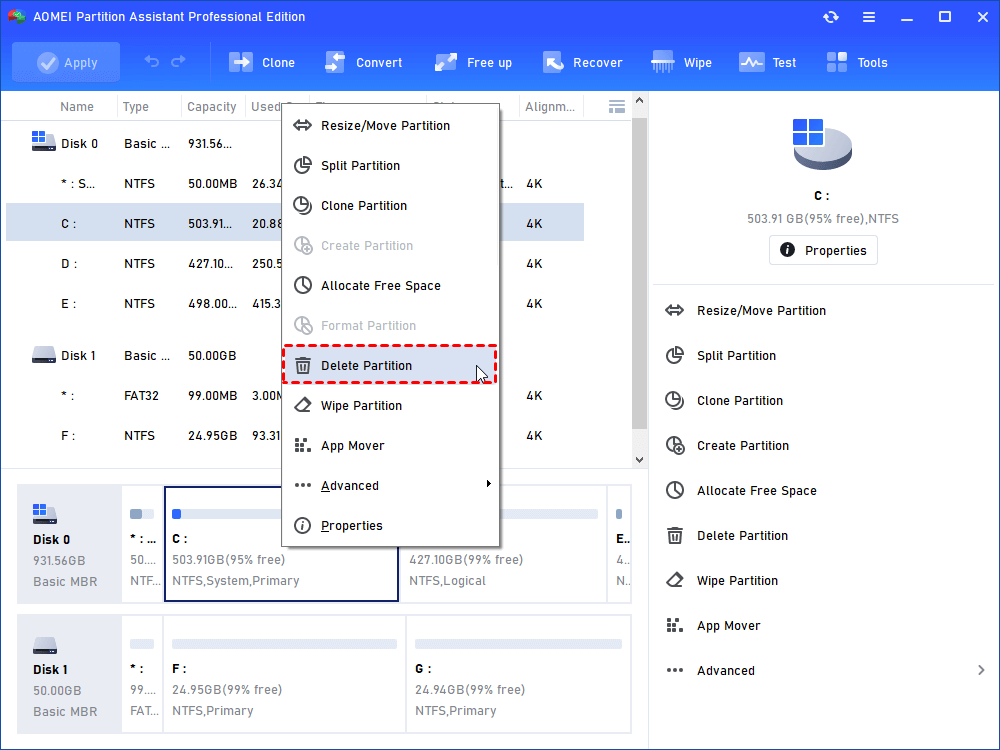
Task: Choose Wipe Partition in context menu
Action: click(390, 406)
